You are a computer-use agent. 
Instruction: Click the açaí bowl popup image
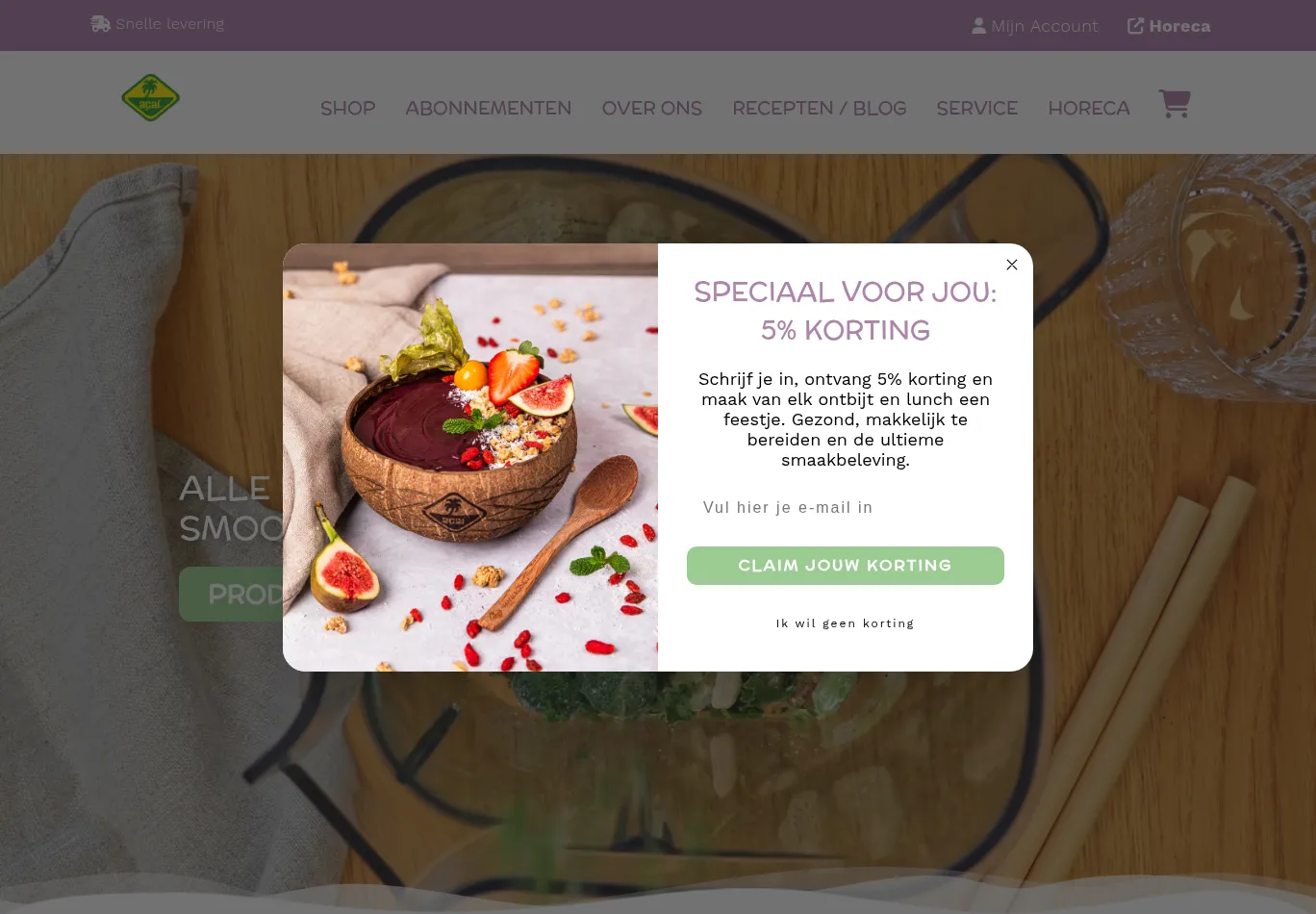(470, 457)
